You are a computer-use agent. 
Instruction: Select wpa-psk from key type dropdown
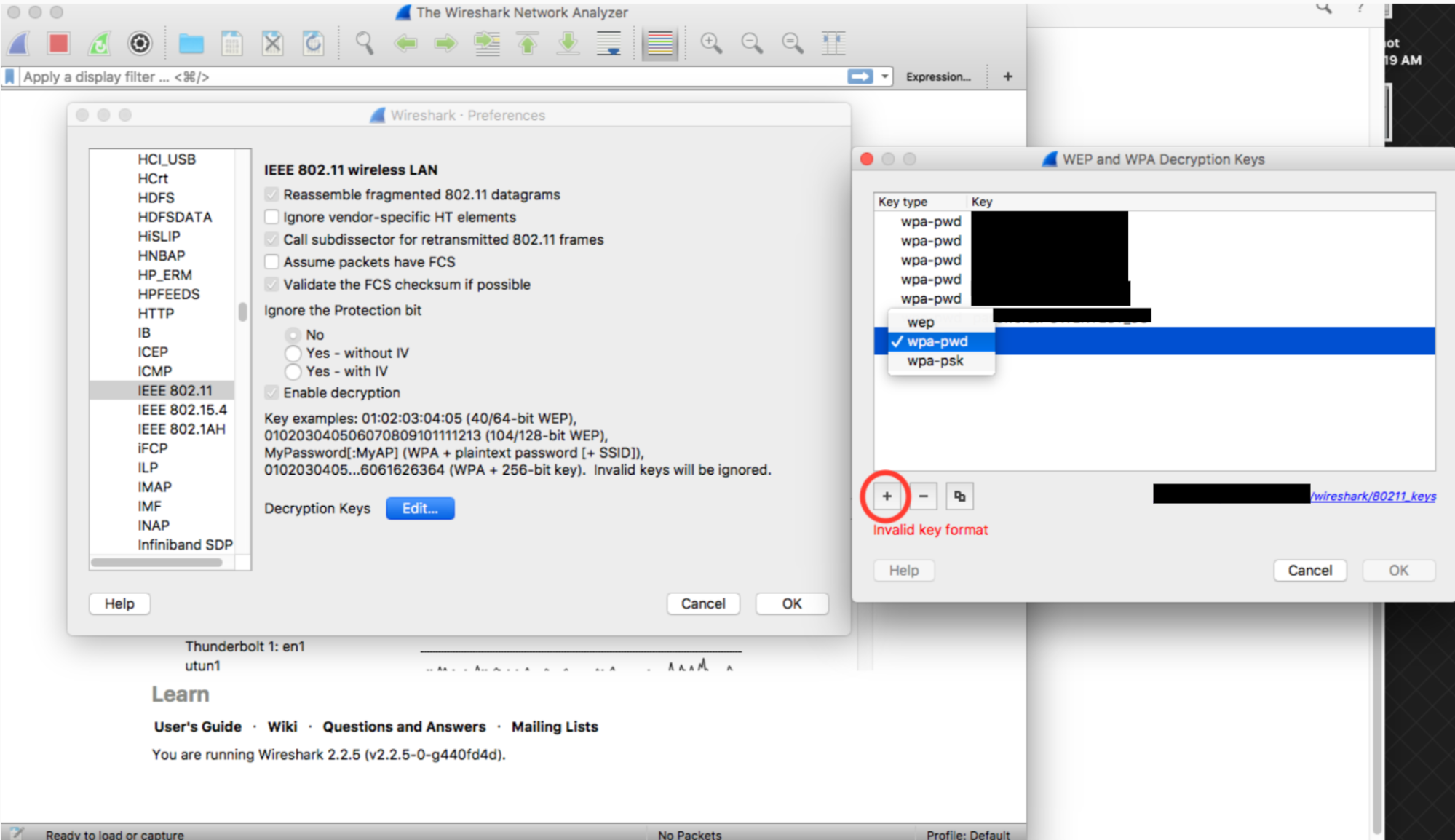pyautogui.click(x=934, y=362)
